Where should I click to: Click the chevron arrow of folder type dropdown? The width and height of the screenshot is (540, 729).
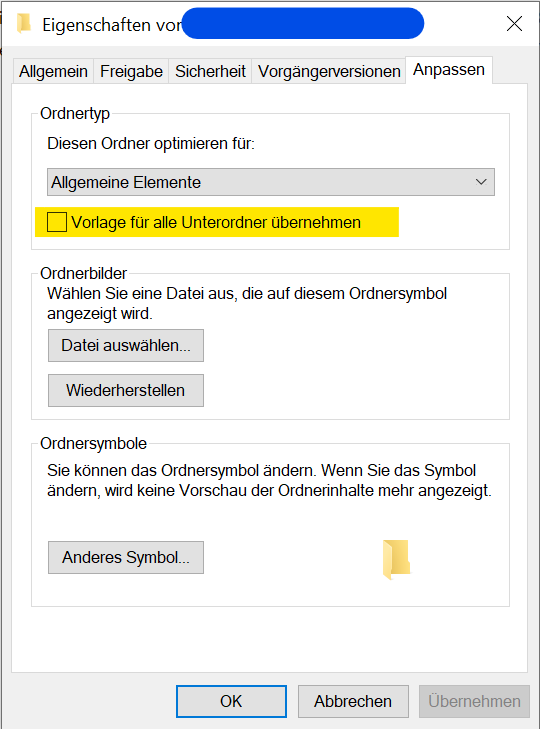pyautogui.click(x=481, y=182)
